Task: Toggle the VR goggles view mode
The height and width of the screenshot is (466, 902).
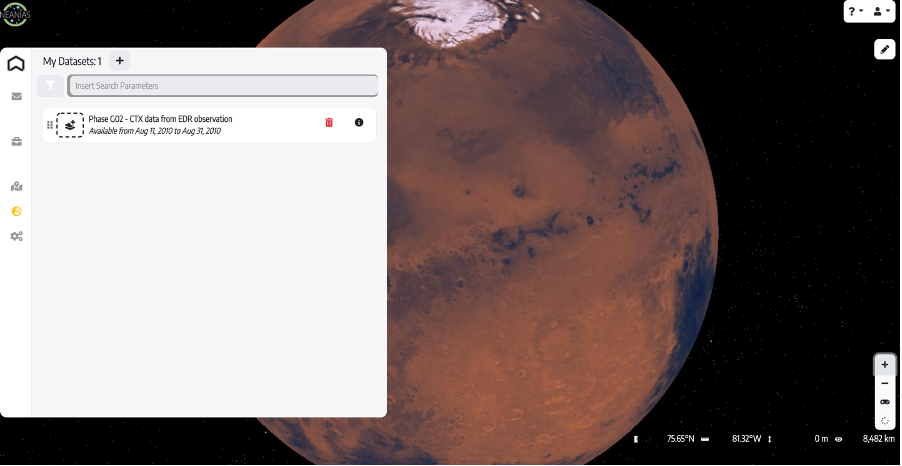Action: [x=884, y=402]
